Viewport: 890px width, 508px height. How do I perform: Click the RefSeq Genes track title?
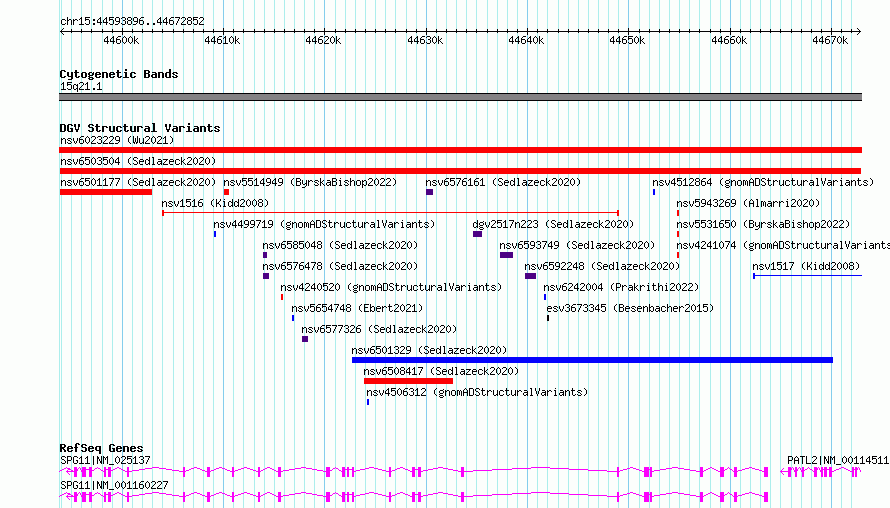101,448
